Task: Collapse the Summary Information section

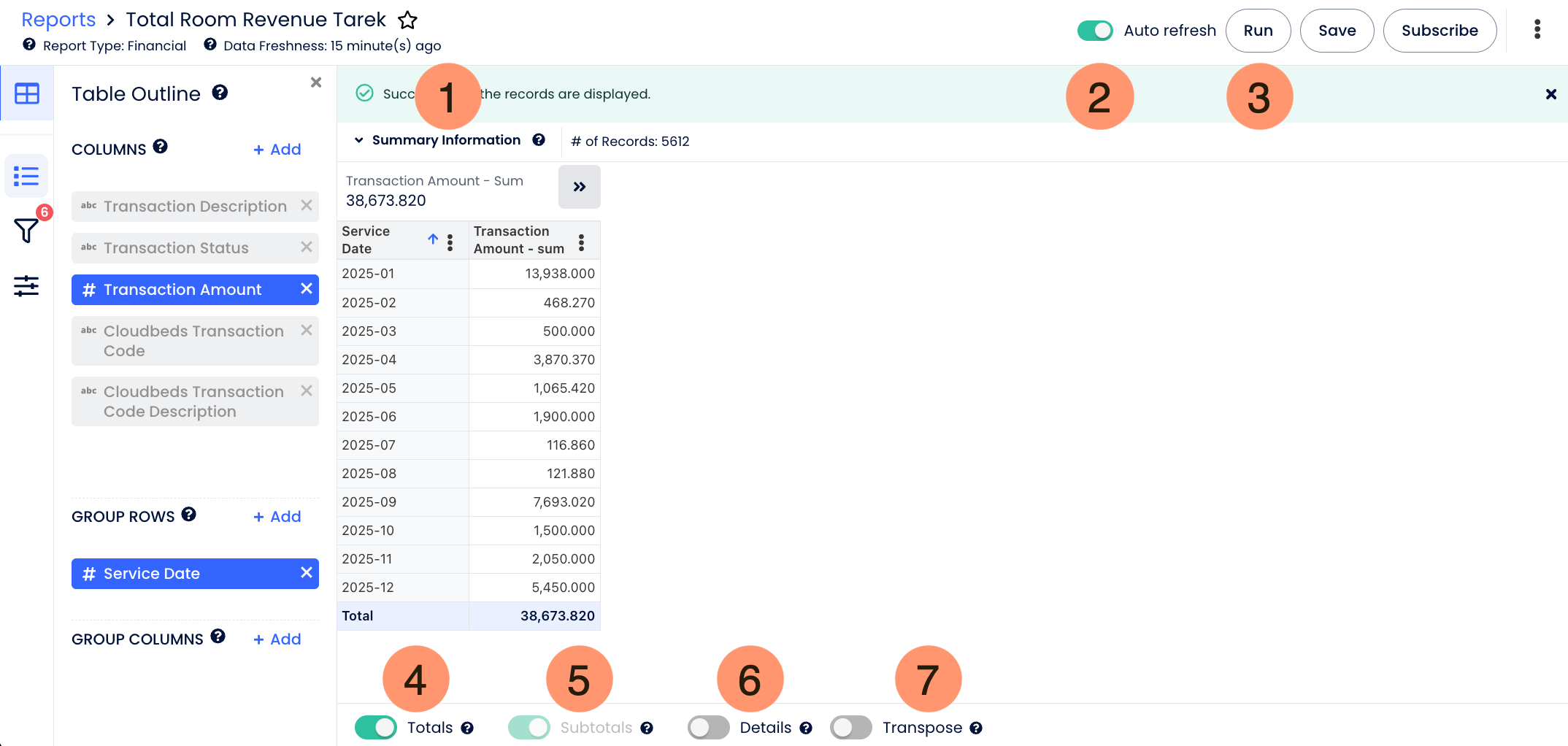Action: pos(358,140)
